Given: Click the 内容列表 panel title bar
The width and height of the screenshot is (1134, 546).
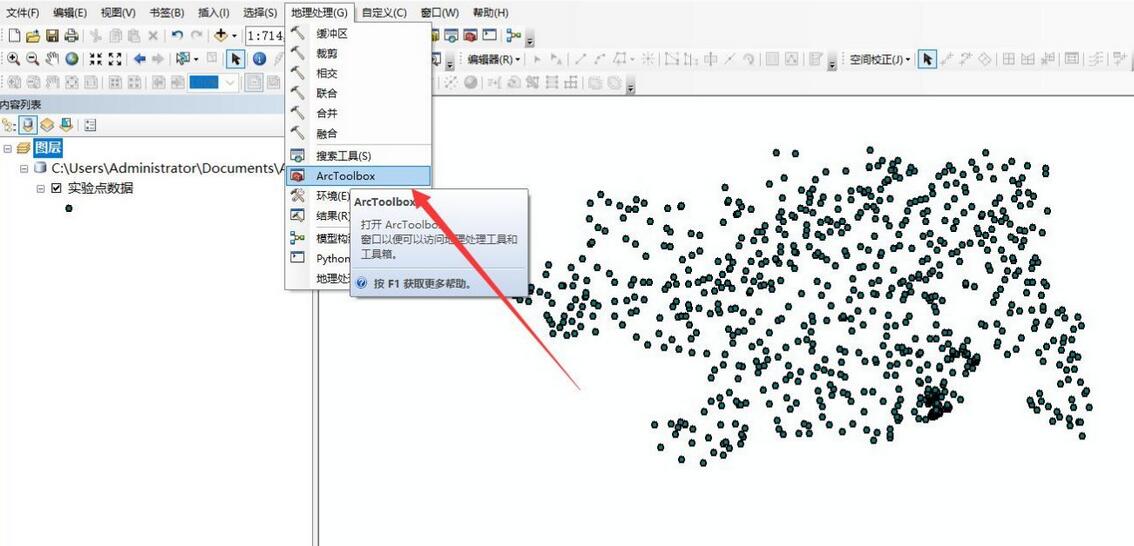Looking at the screenshot, I should 141,105.
